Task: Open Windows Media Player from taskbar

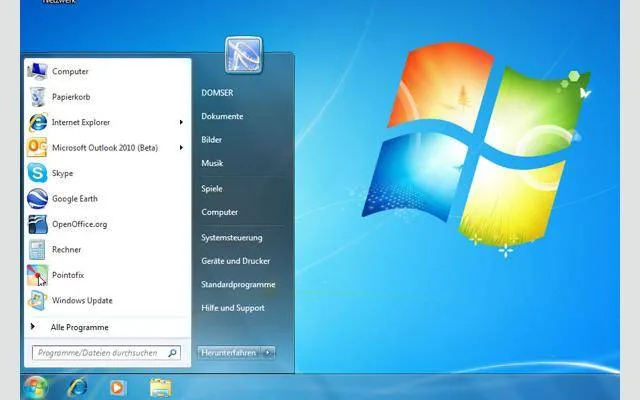Action: click(118, 388)
